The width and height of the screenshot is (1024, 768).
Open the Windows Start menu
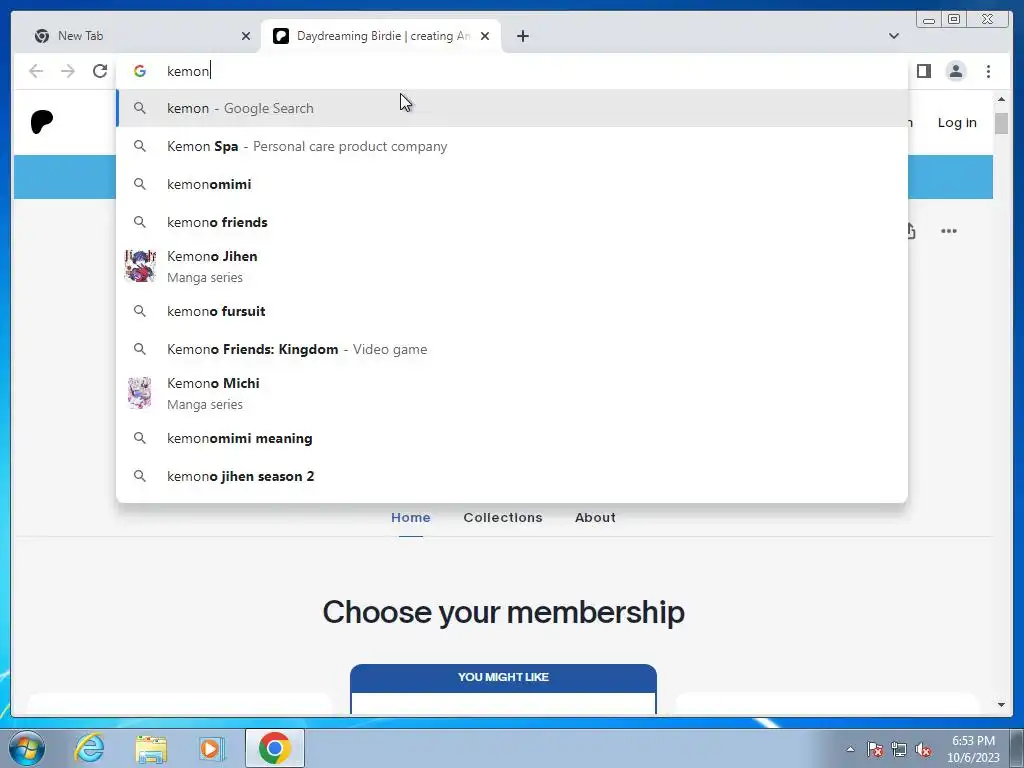point(27,748)
